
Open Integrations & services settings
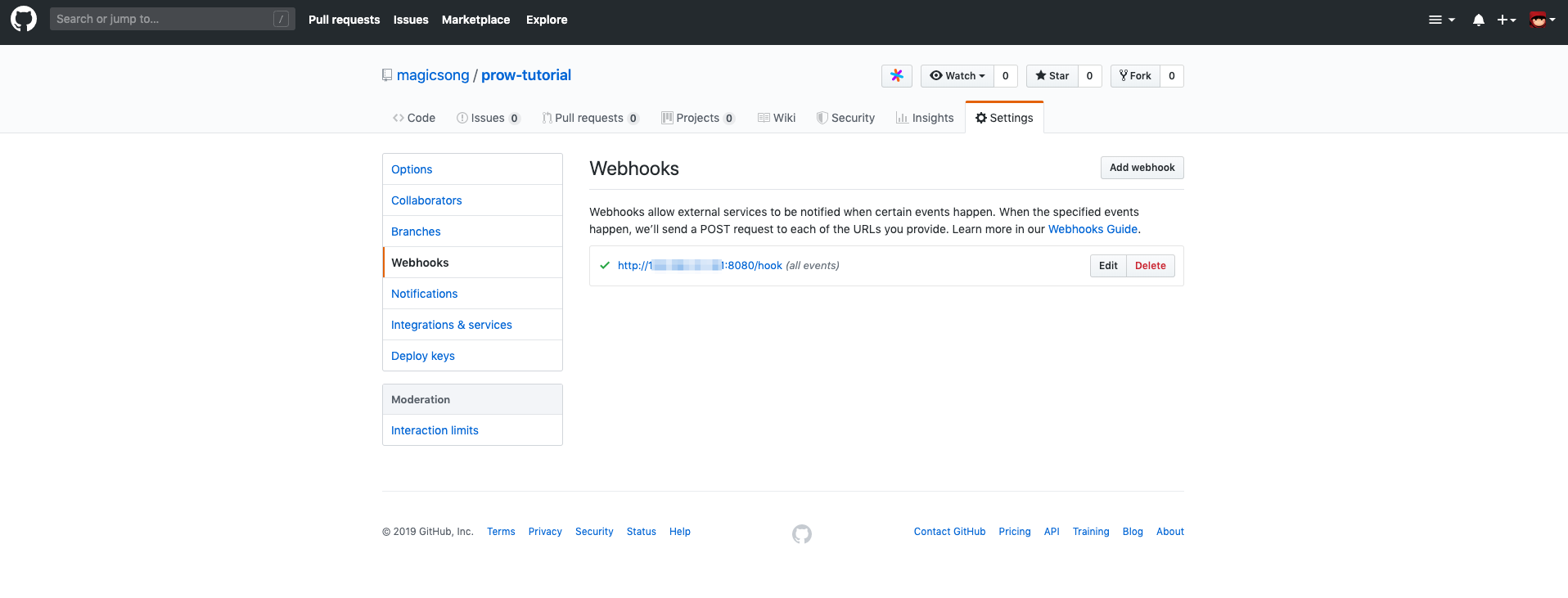[472, 325]
